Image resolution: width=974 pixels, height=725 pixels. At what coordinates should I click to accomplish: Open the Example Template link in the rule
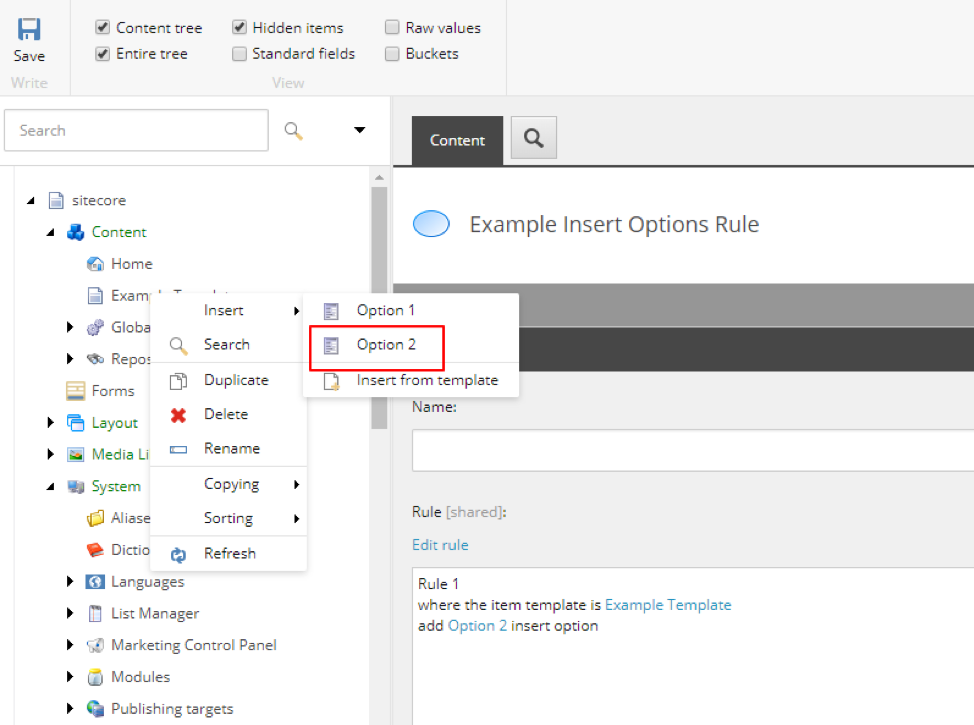[667, 603]
